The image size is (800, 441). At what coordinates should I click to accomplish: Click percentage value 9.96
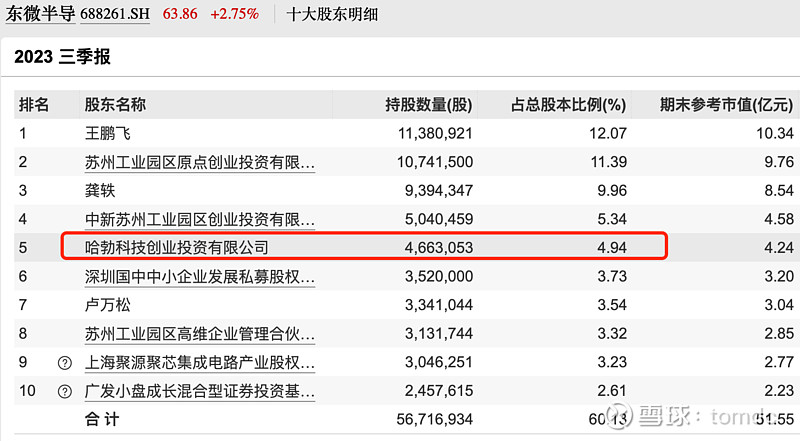click(x=612, y=191)
